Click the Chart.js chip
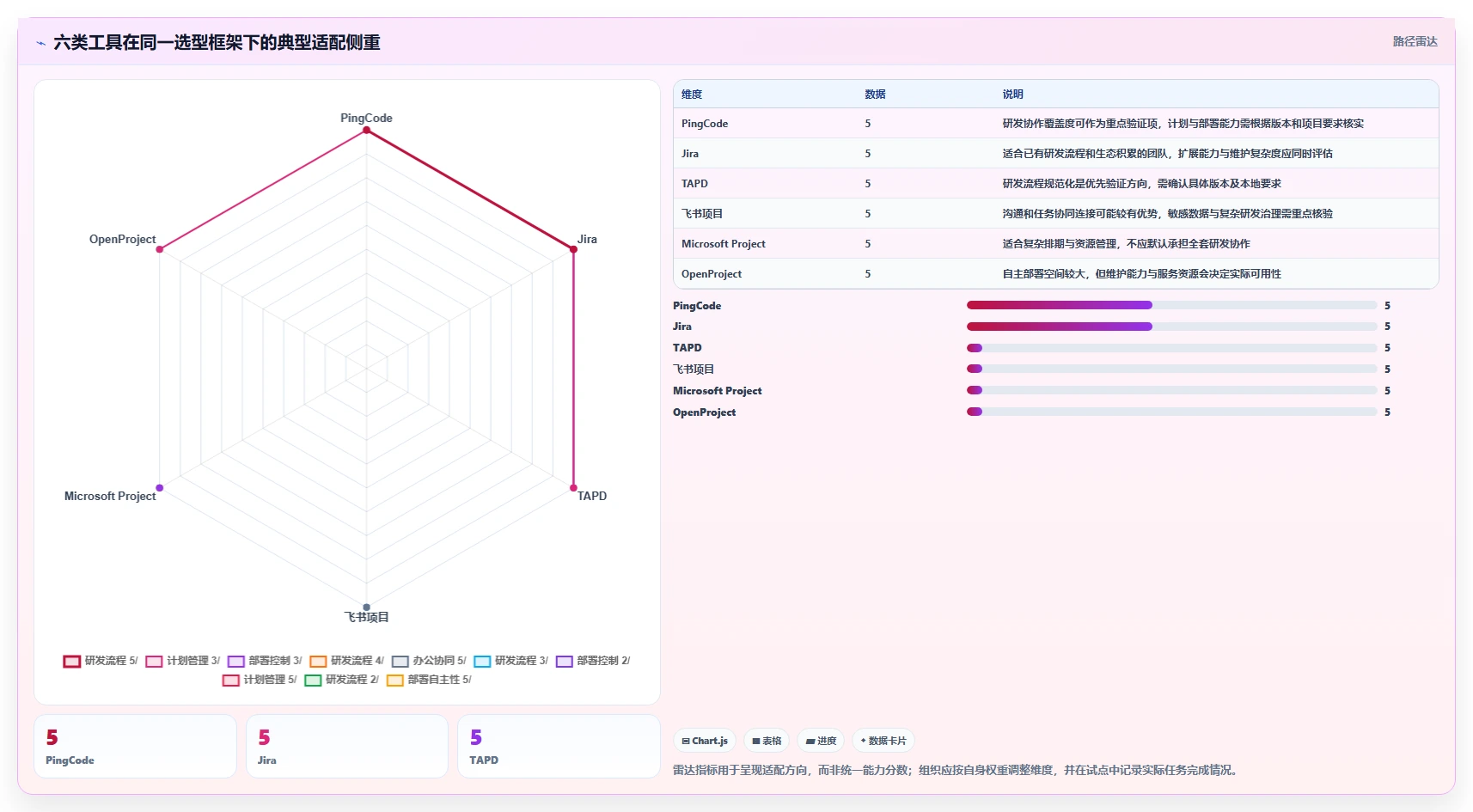 (705, 741)
